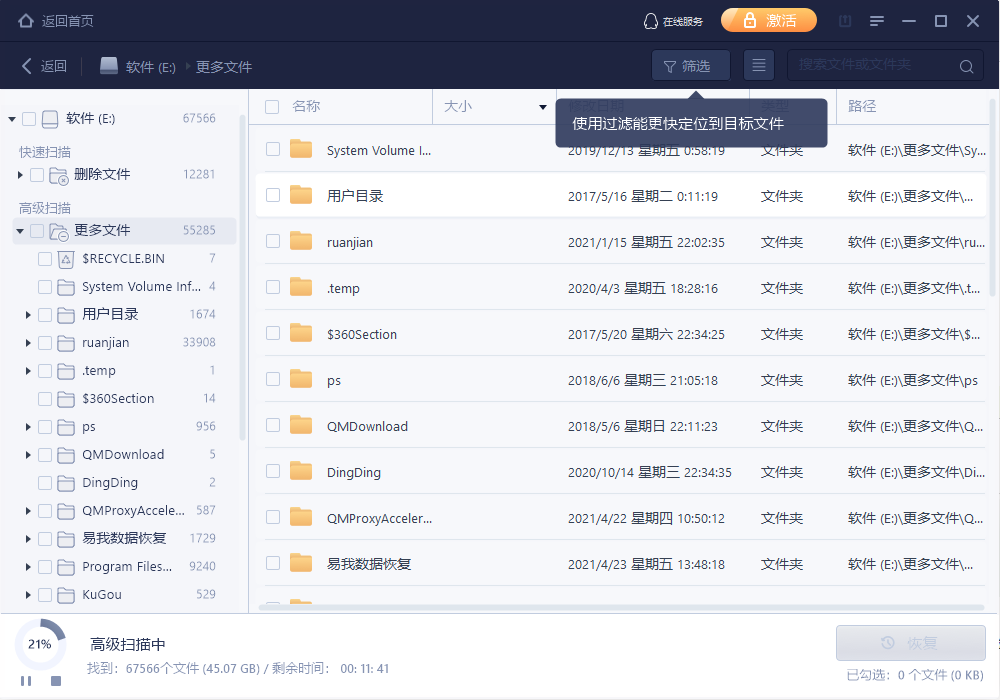This screenshot has width=1000, height=700.
Task: Pause the advanced scan
Action: click(x=26, y=681)
